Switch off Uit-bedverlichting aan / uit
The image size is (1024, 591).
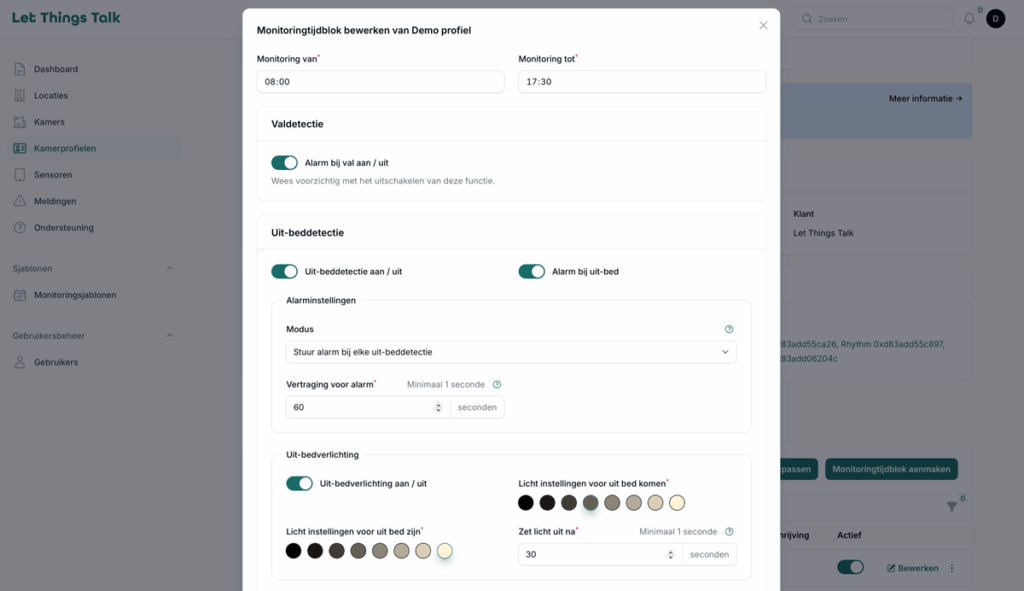click(x=299, y=483)
